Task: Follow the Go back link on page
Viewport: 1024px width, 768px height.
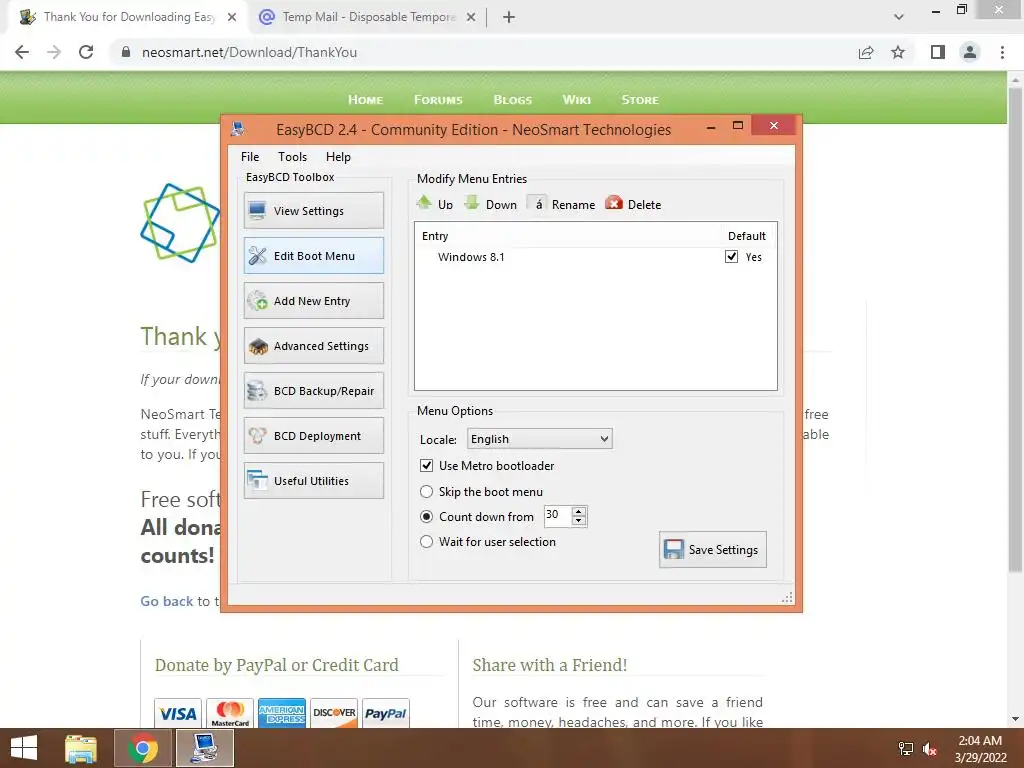Action: [x=167, y=601]
